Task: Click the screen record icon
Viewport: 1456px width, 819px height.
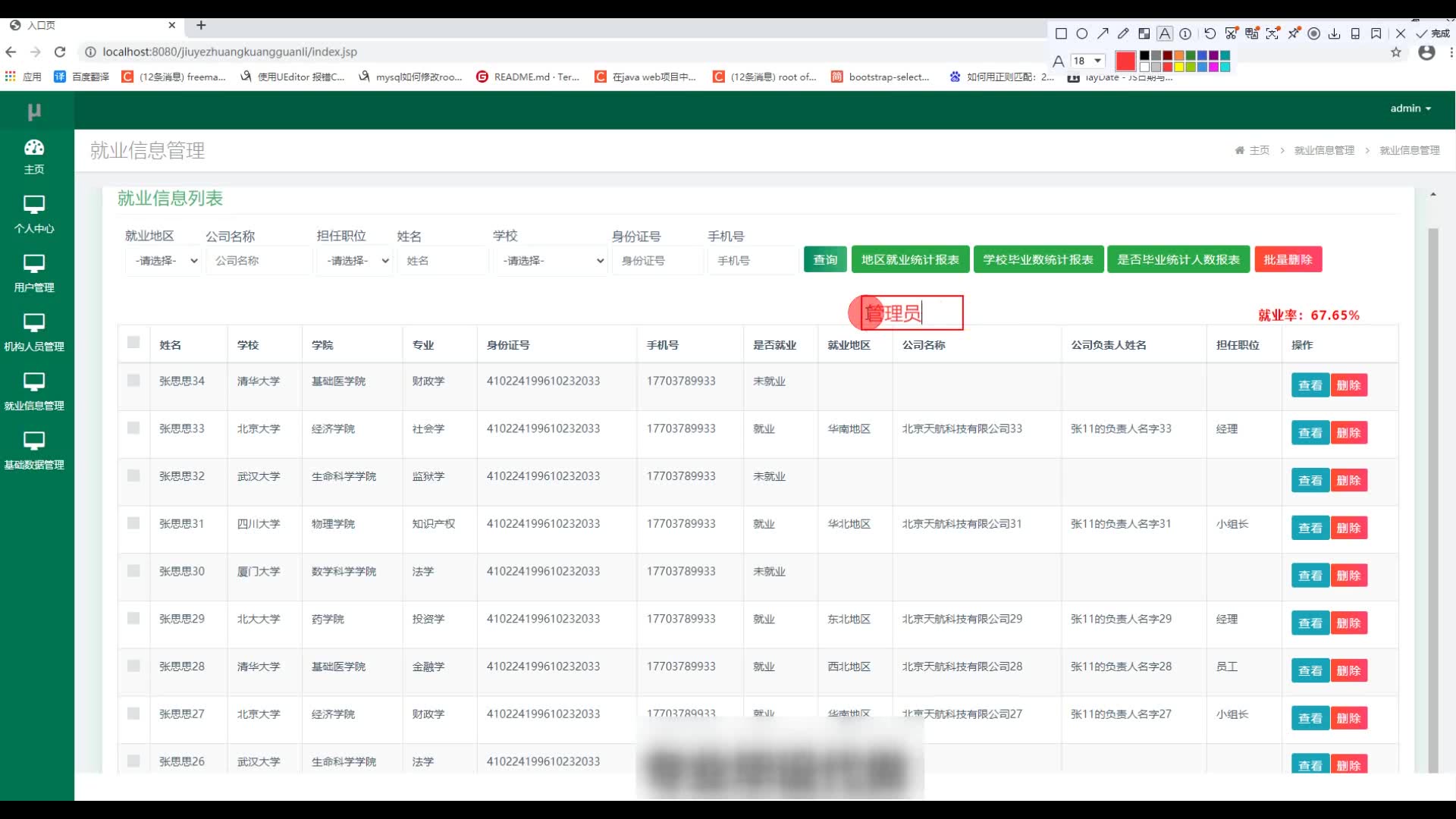Action: tap(1314, 33)
